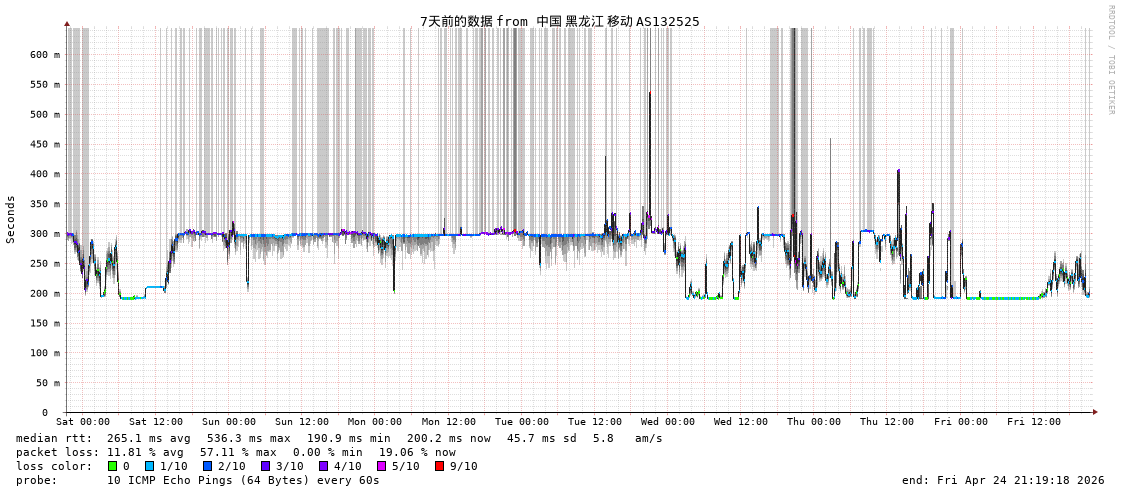Select the Sat 00:00 time axis label

pos(83,422)
